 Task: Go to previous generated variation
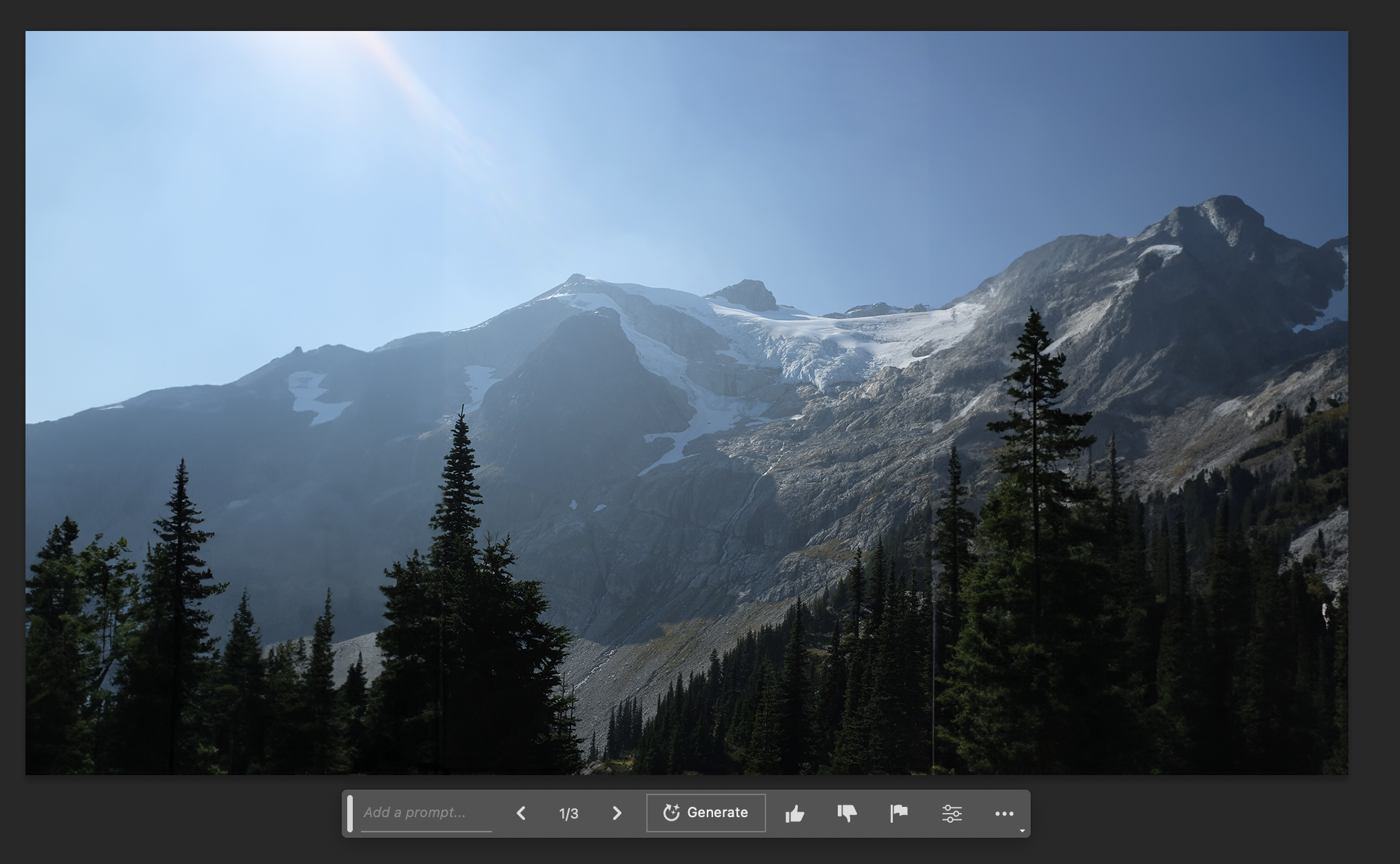(x=522, y=814)
